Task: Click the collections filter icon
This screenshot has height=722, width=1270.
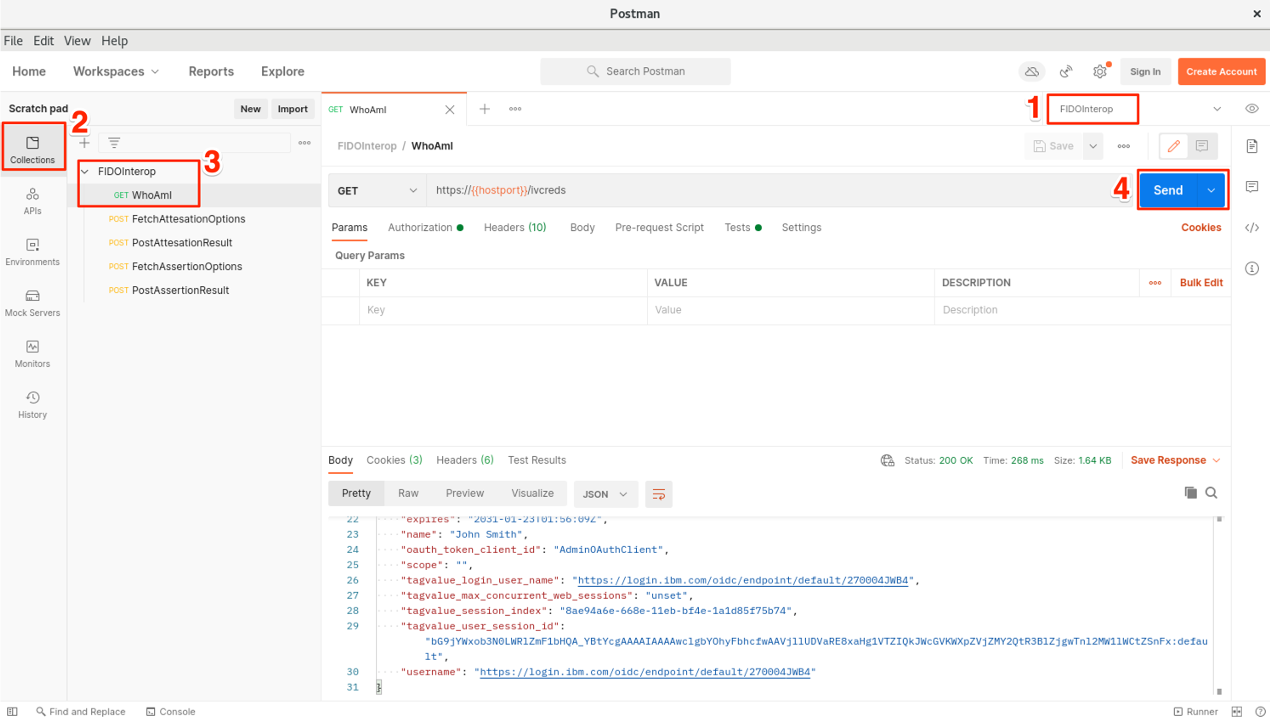Action: coord(114,143)
